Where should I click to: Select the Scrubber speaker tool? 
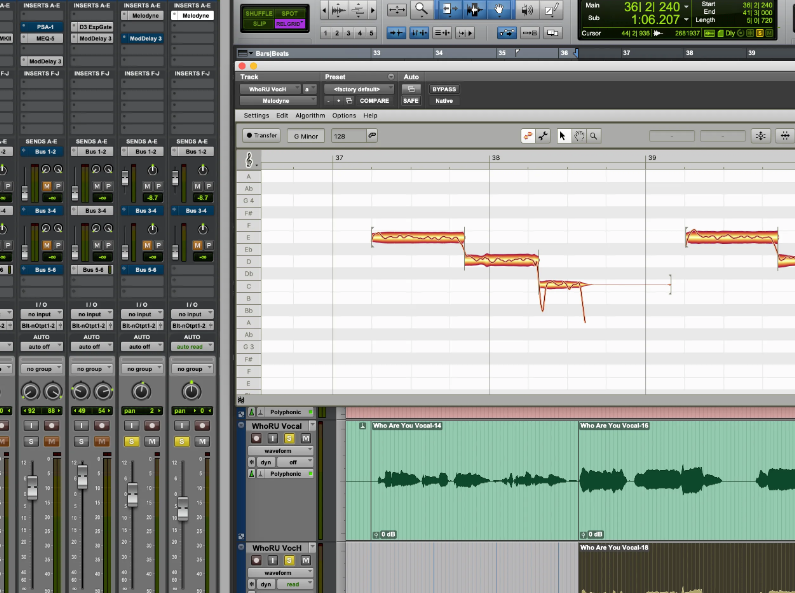click(x=527, y=10)
